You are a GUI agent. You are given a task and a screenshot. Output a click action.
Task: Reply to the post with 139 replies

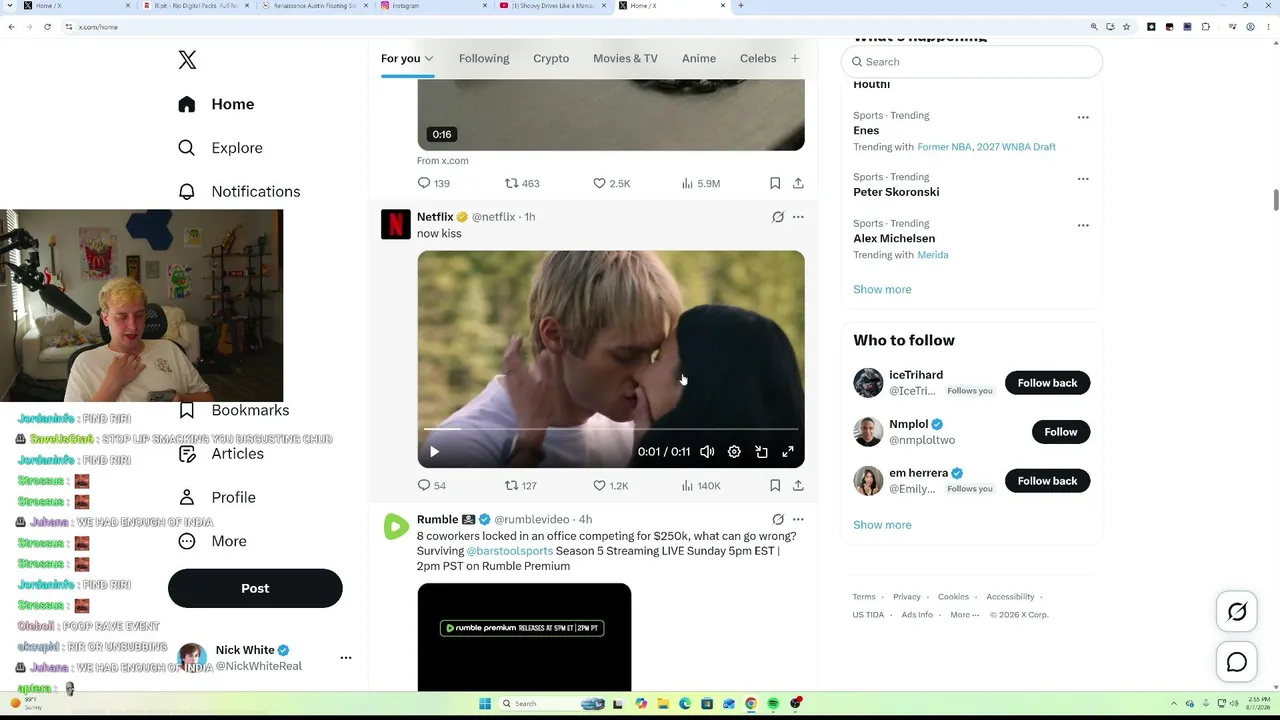(x=433, y=183)
